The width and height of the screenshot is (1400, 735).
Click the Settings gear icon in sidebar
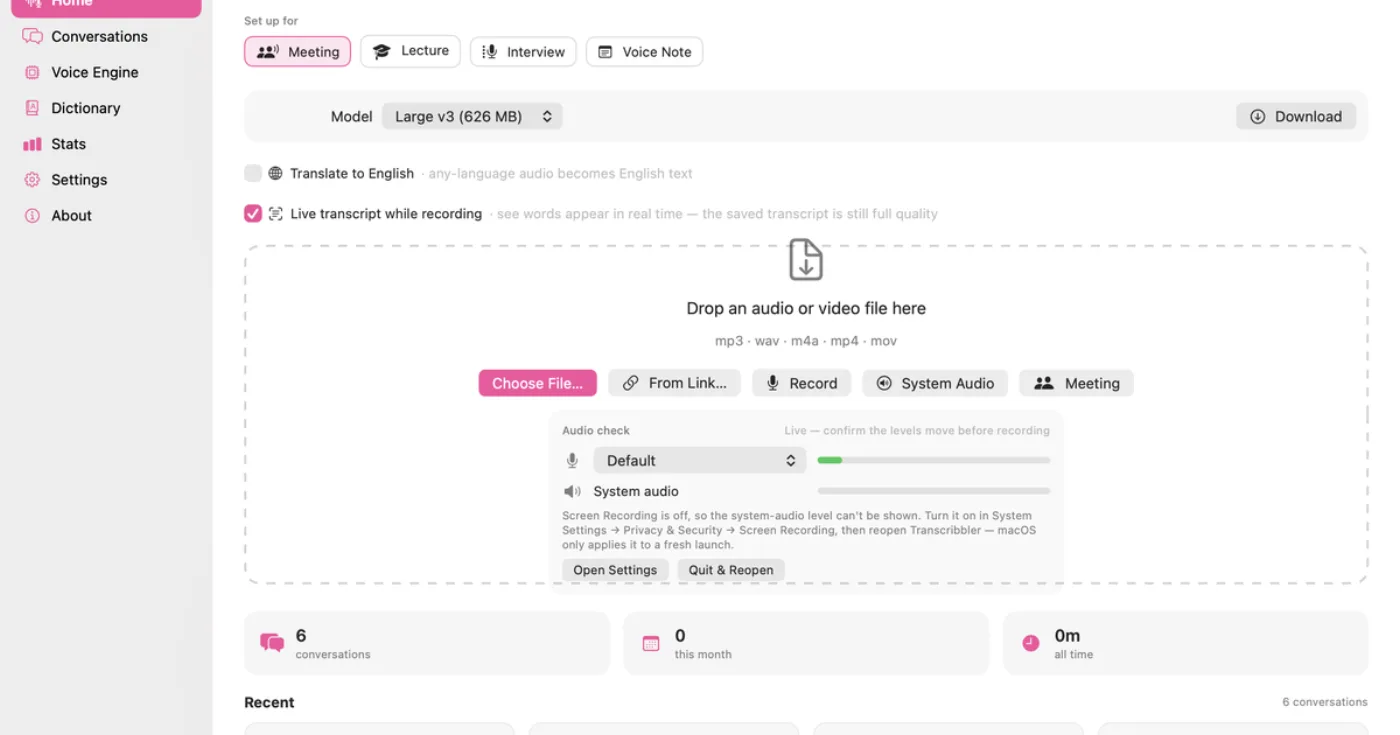[x=32, y=180]
